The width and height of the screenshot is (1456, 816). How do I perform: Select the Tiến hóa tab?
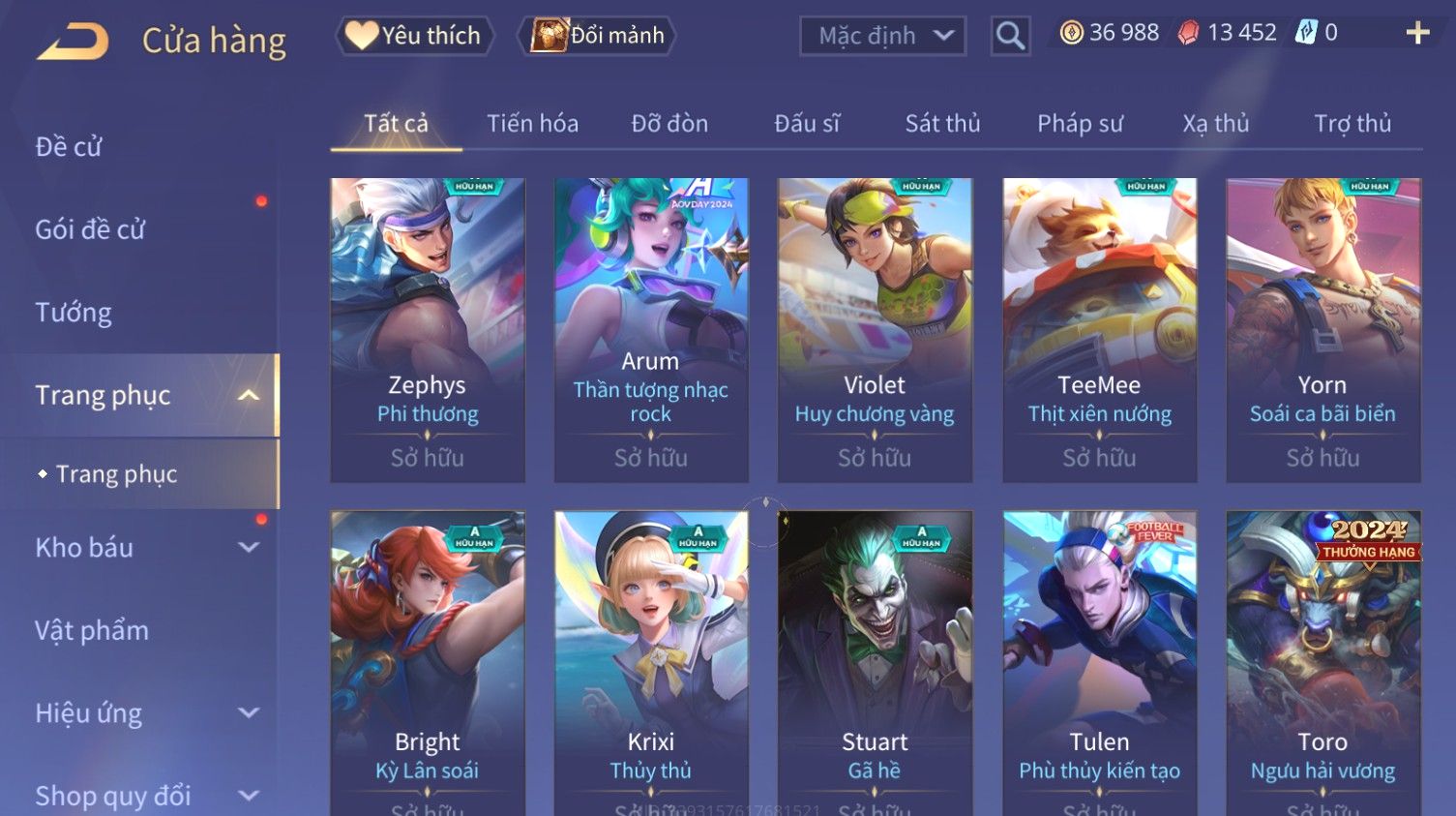(532, 124)
